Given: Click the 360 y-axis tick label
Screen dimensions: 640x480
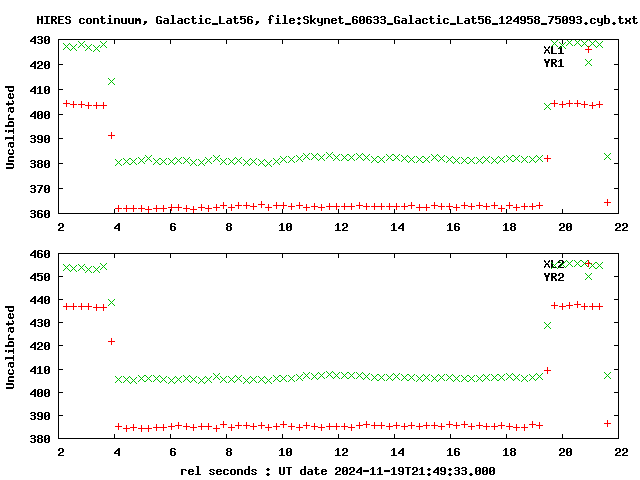Looking at the screenshot, I should pyautogui.click(x=40, y=213).
